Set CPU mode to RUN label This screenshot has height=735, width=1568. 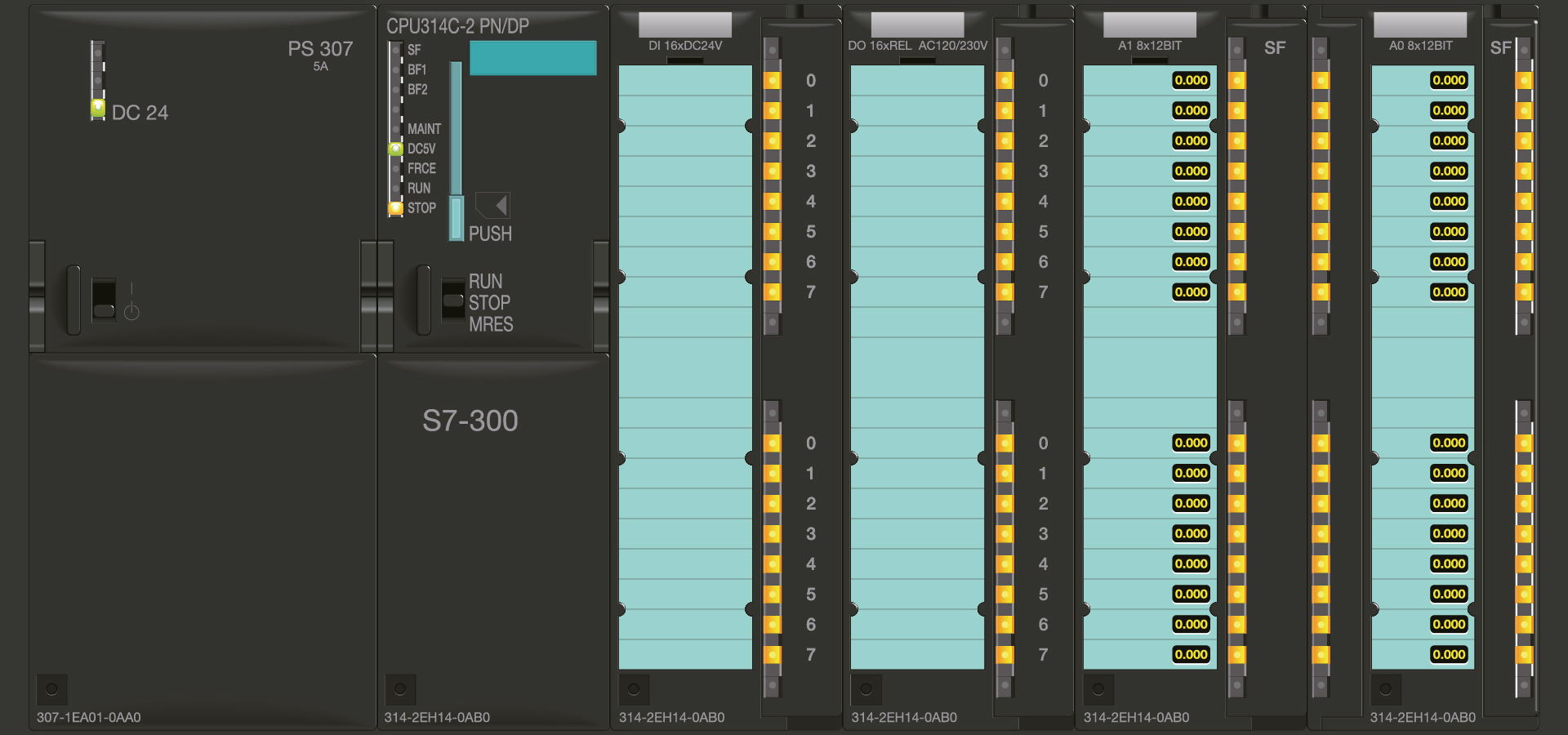point(485,281)
